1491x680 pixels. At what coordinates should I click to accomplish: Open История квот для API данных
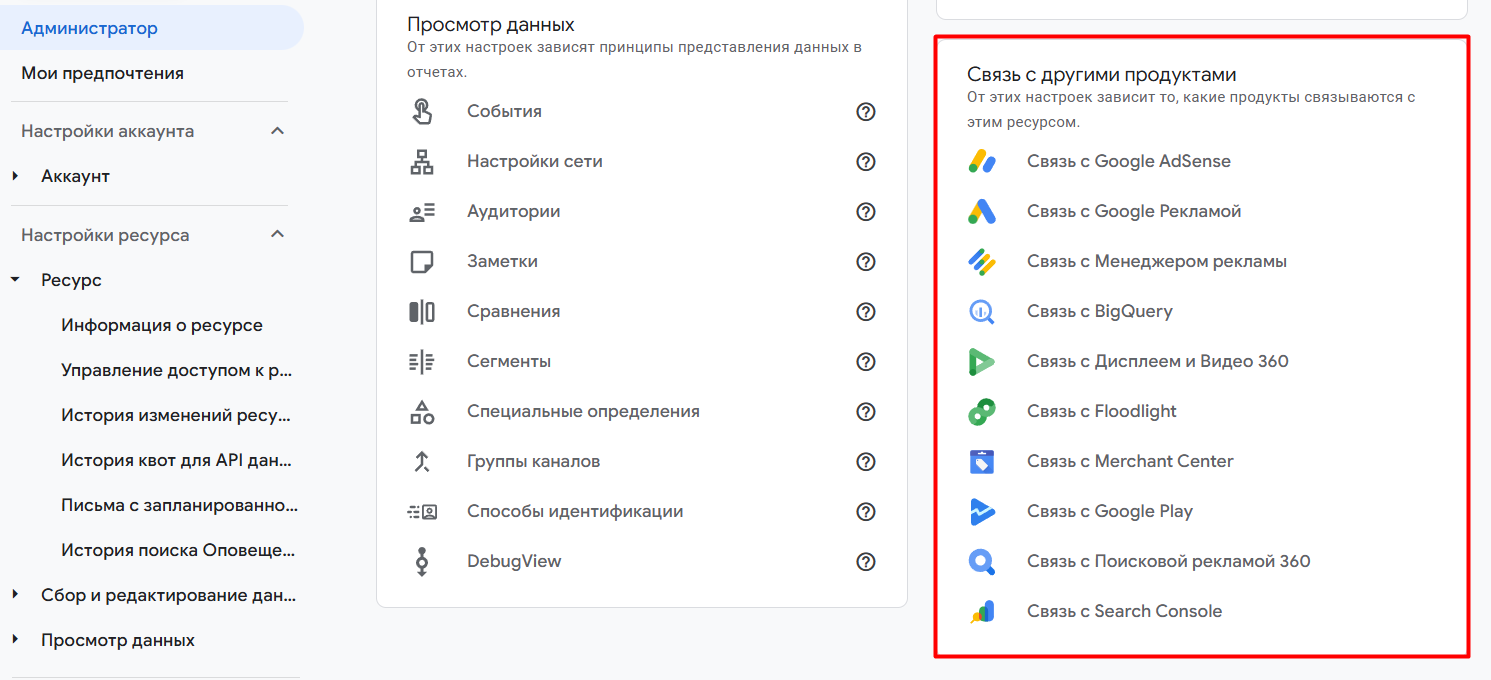click(177, 460)
